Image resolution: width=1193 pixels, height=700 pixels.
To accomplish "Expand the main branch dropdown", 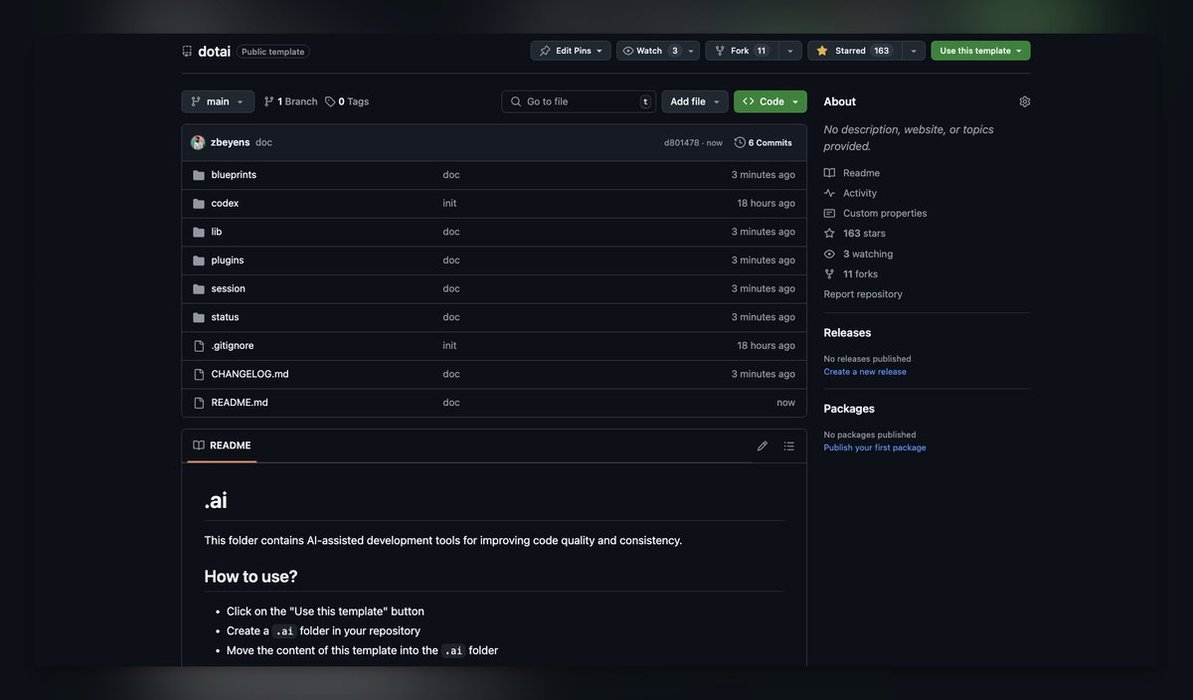I will point(218,102).
